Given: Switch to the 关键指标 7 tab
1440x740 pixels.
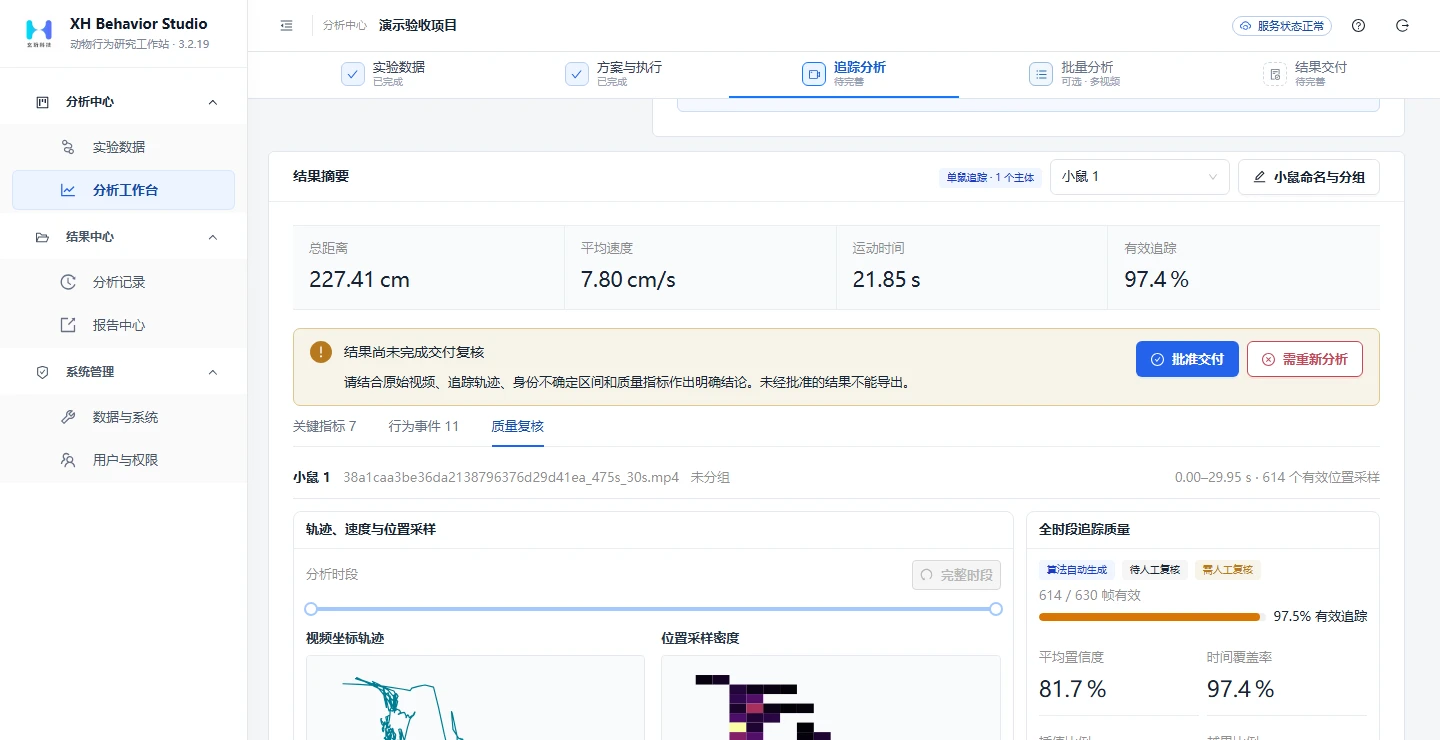Looking at the screenshot, I should click(x=325, y=426).
